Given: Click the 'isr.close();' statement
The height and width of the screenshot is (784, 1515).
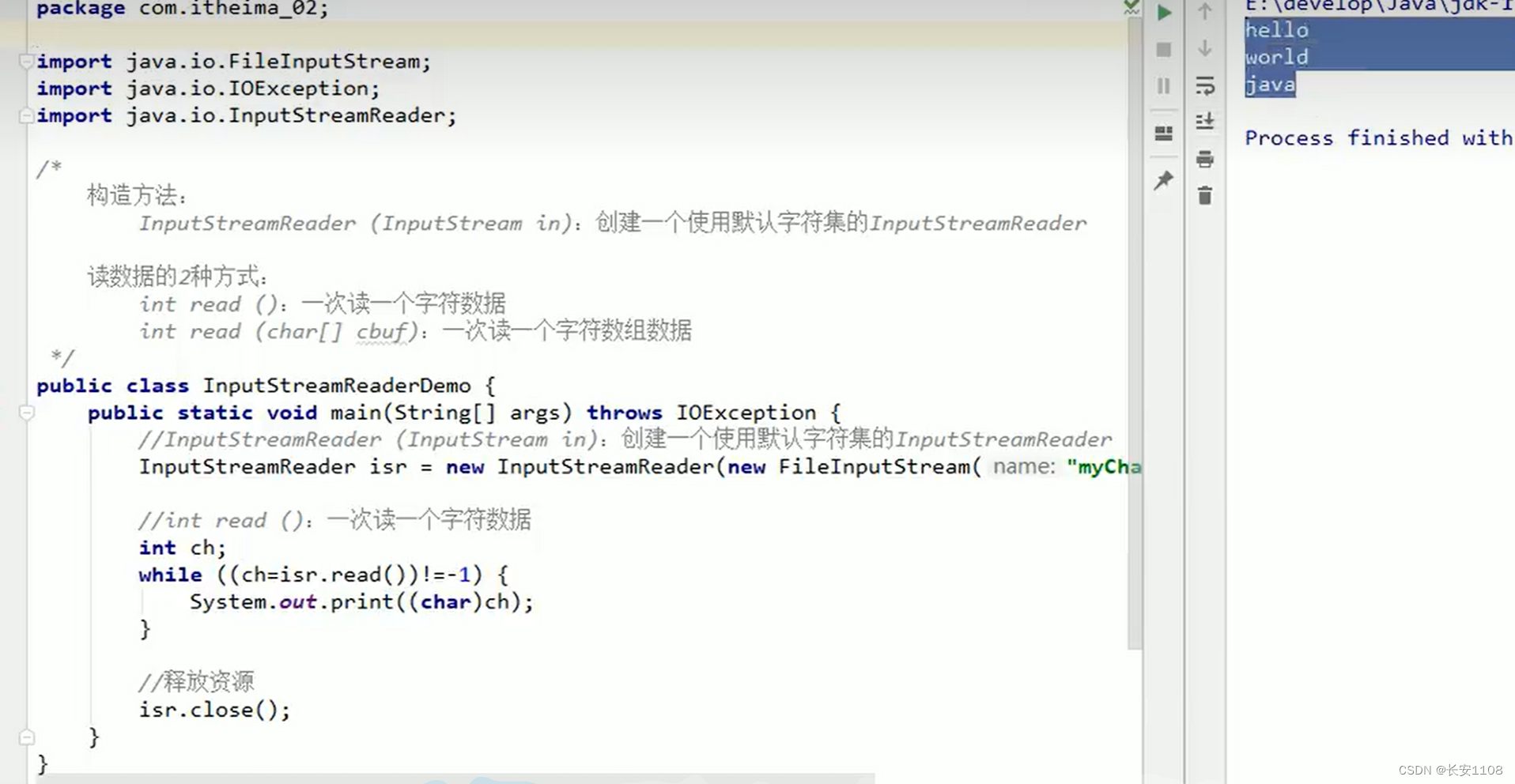Looking at the screenshot, I should pos(215,710).
